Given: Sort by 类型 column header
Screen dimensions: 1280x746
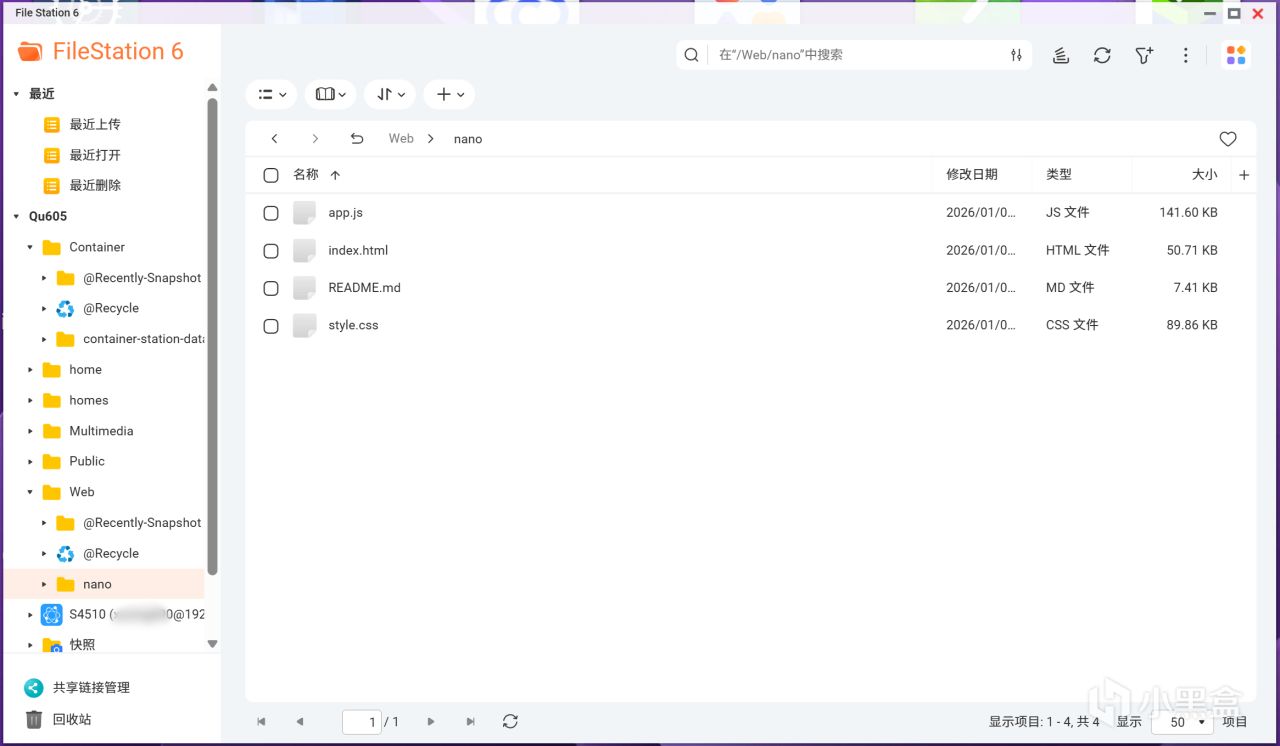Looking at the screenshot, I should click(1059, 174).
